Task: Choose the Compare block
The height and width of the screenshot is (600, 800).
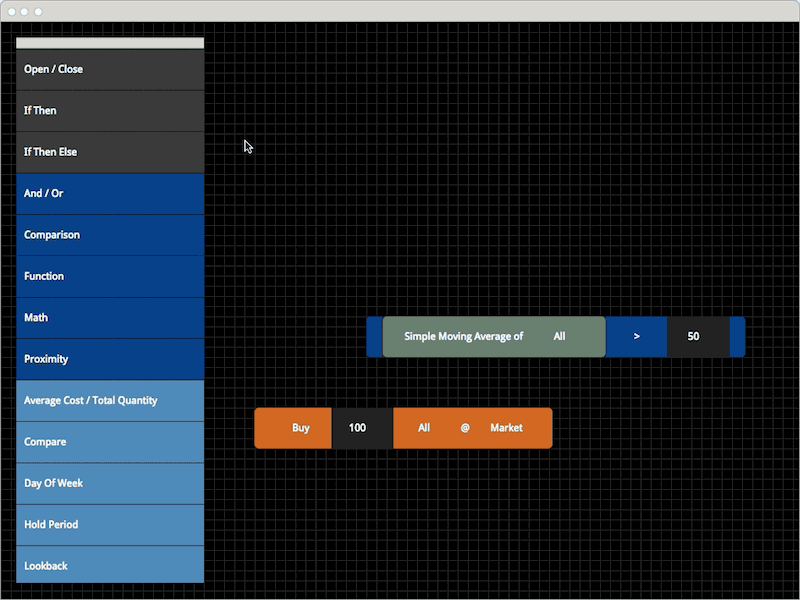Action: coord(110,442)
